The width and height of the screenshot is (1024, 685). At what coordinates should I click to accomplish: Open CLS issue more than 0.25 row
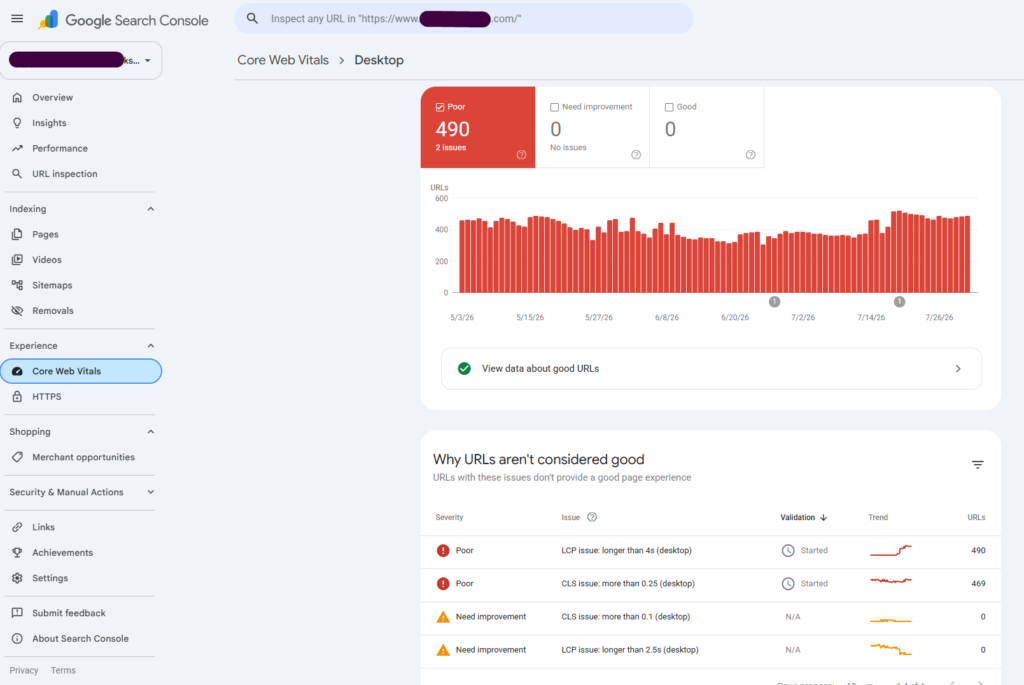click(x=711, y=584)
